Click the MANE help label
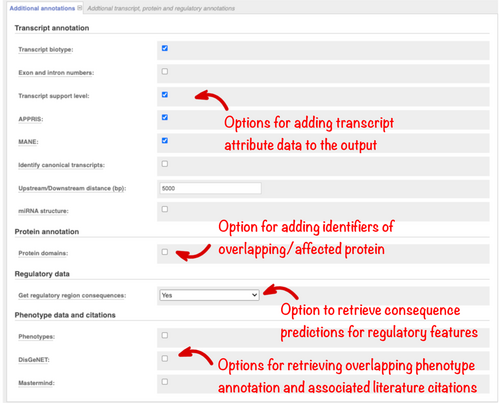This screenshot has height=403, width=500. pyautogui.click(x=28, y=142)
